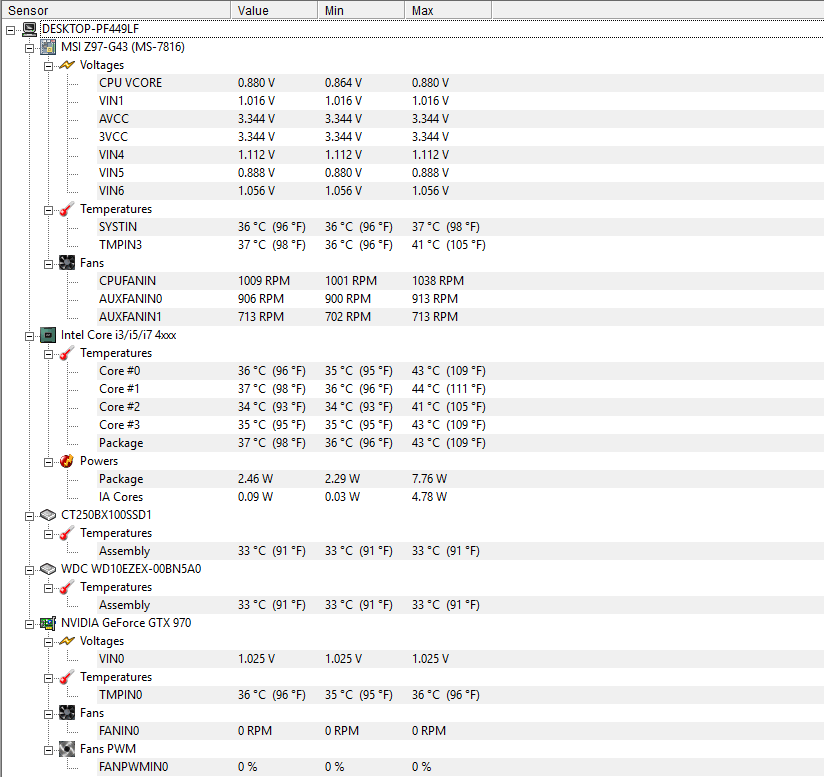Collapse the DESKTOP-PF449LF root node

click(x=11, y=30)
